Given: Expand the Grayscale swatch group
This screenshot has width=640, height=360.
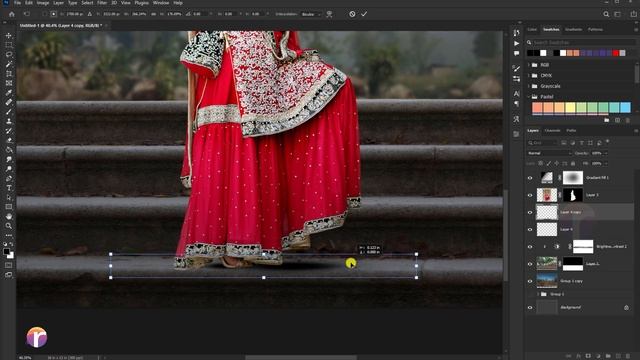Looking at the screenshot, I should tap(529, 86).
